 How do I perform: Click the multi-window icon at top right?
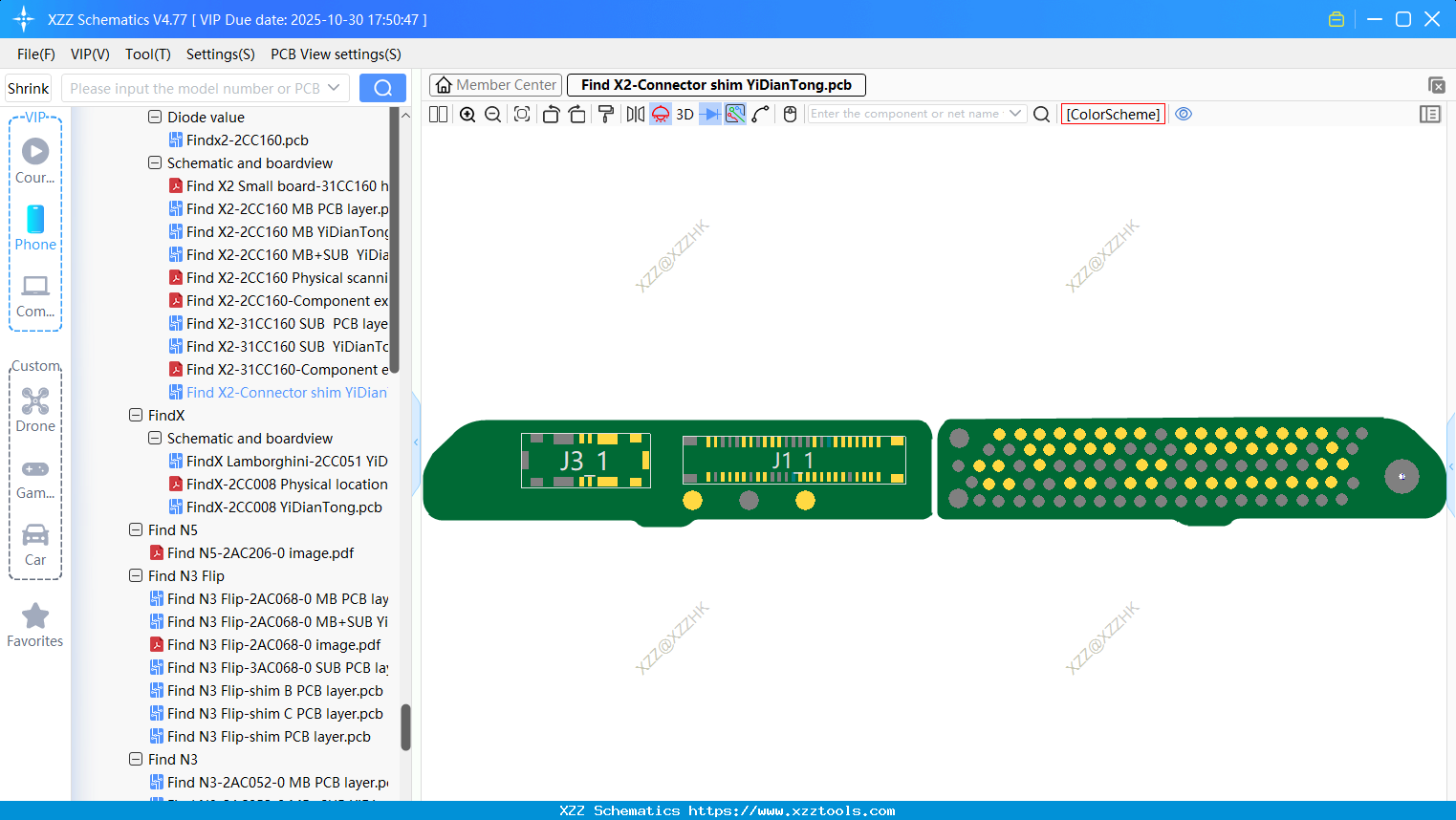(1436, 85)
